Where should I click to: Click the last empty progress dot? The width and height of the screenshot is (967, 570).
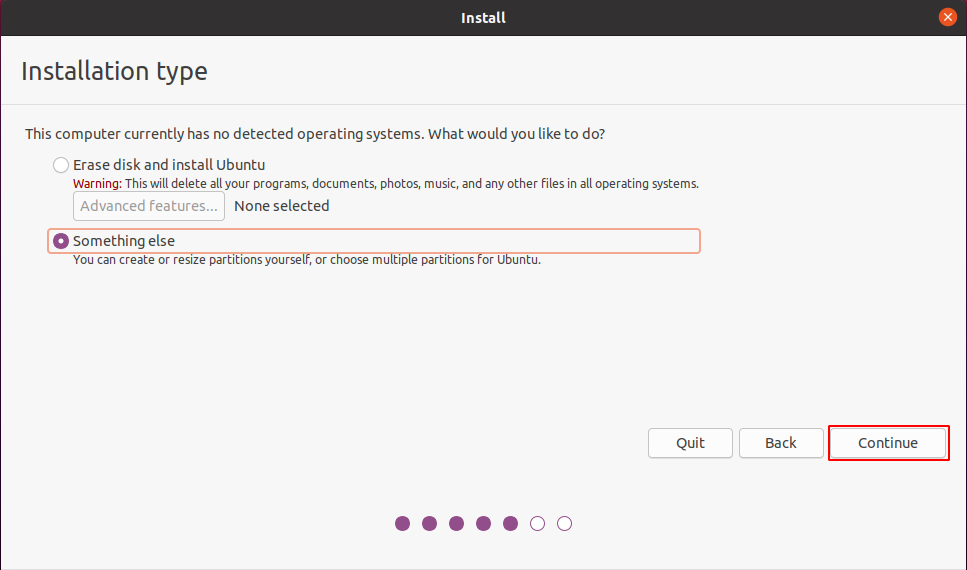(x=565, y=523)
